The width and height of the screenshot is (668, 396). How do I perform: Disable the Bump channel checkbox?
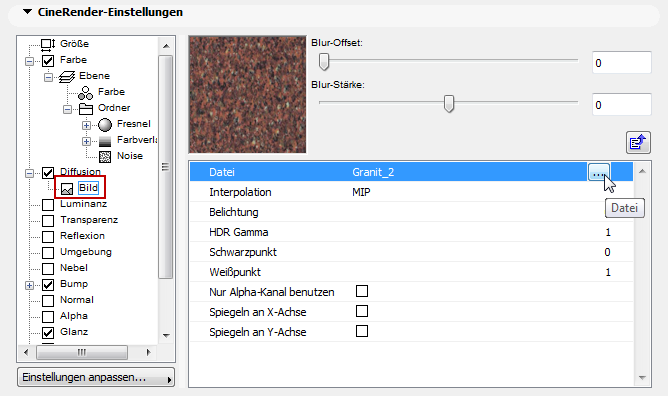(48, 285)
